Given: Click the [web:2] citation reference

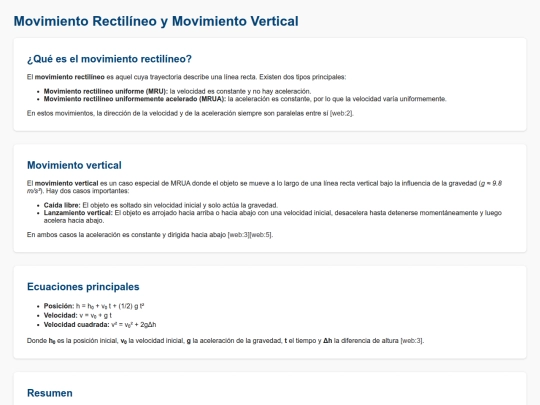Looking at the screenshot, I should 342,113.
